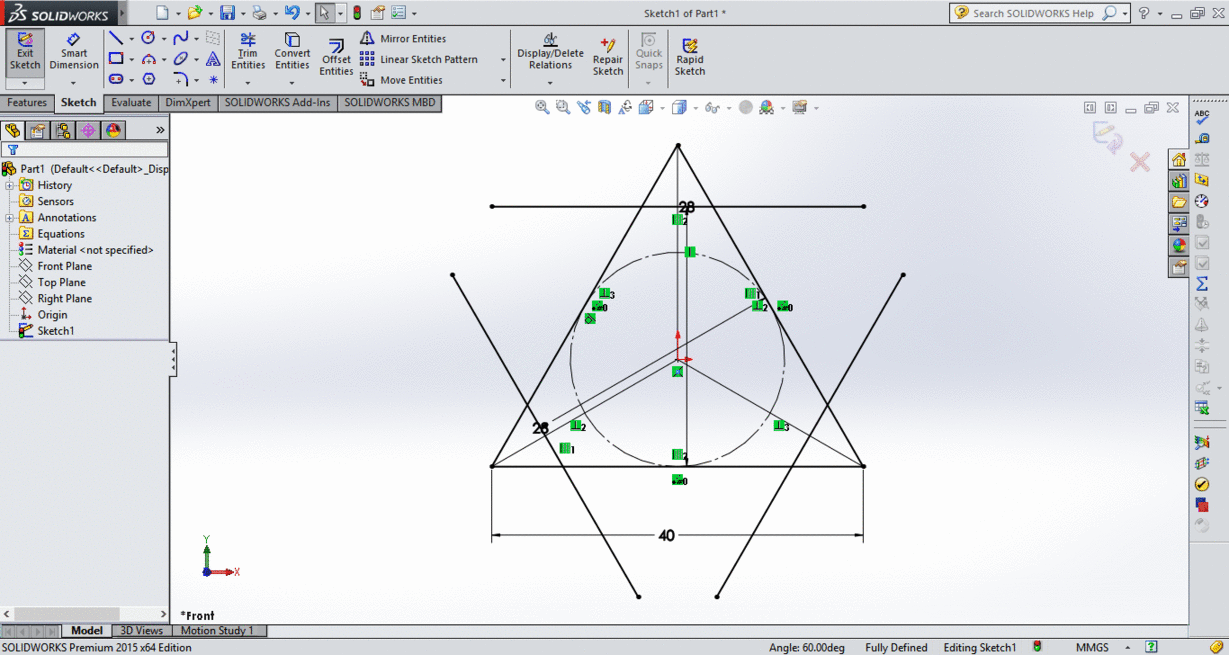
Task: Click the Exit Sketch button
Action: [25, 52]
